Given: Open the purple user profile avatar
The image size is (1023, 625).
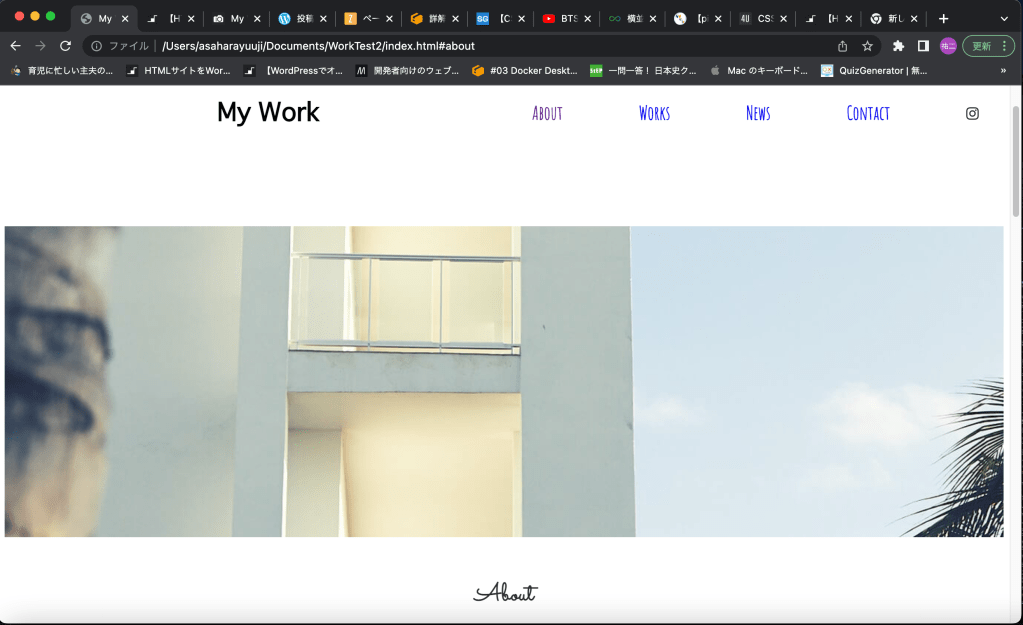Looking at the screenshot, I should pyautogui.click(x=947, y=46).
